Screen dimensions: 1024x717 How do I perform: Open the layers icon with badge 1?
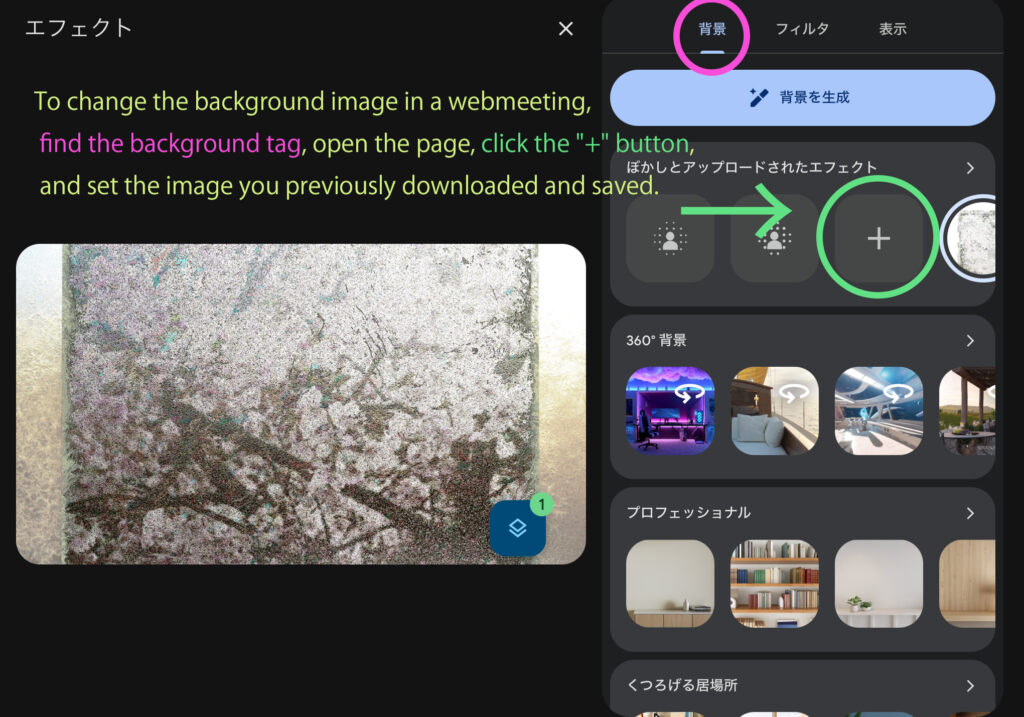tap(517, 528)
